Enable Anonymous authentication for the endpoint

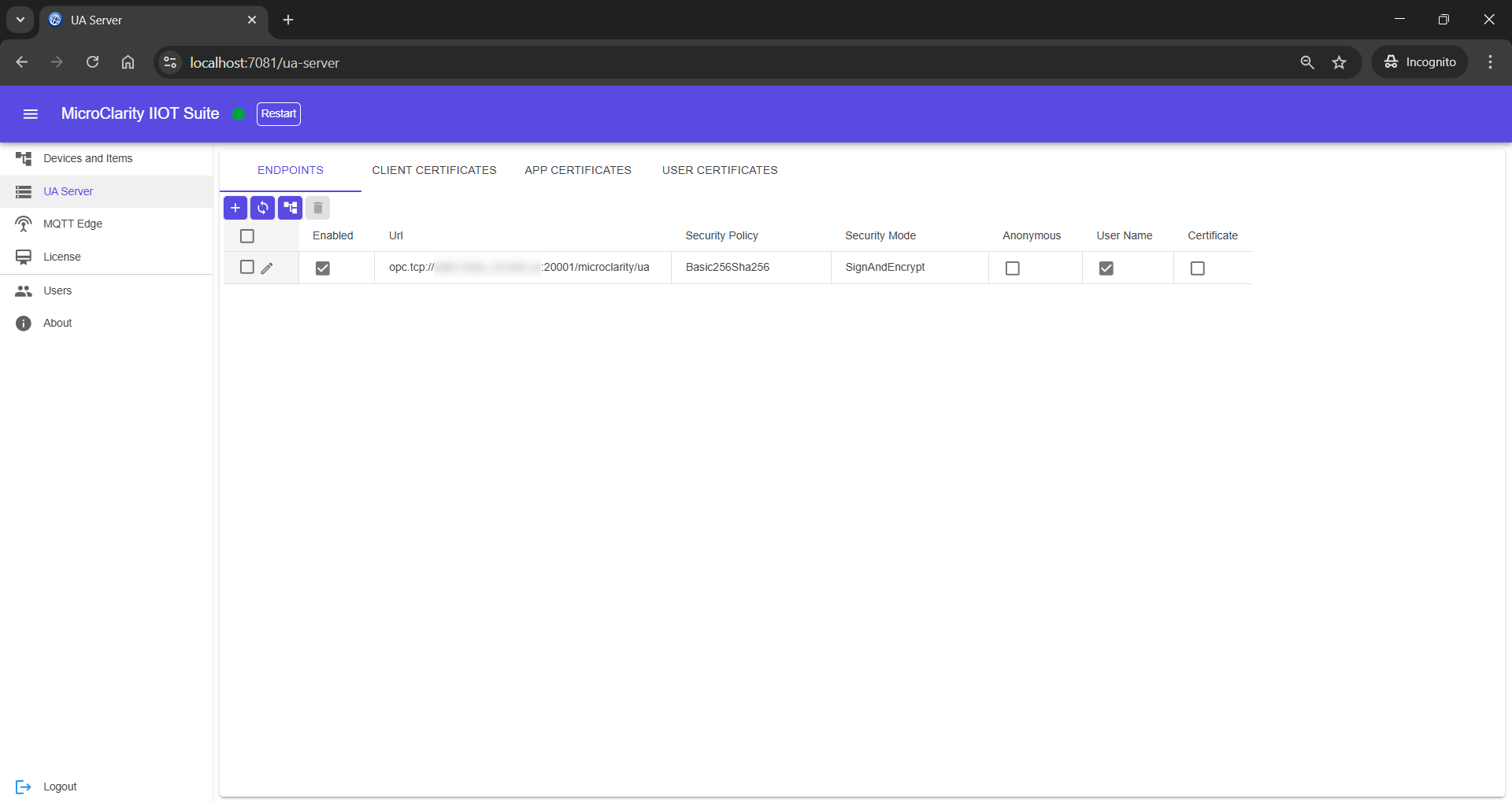point(1012,268)
